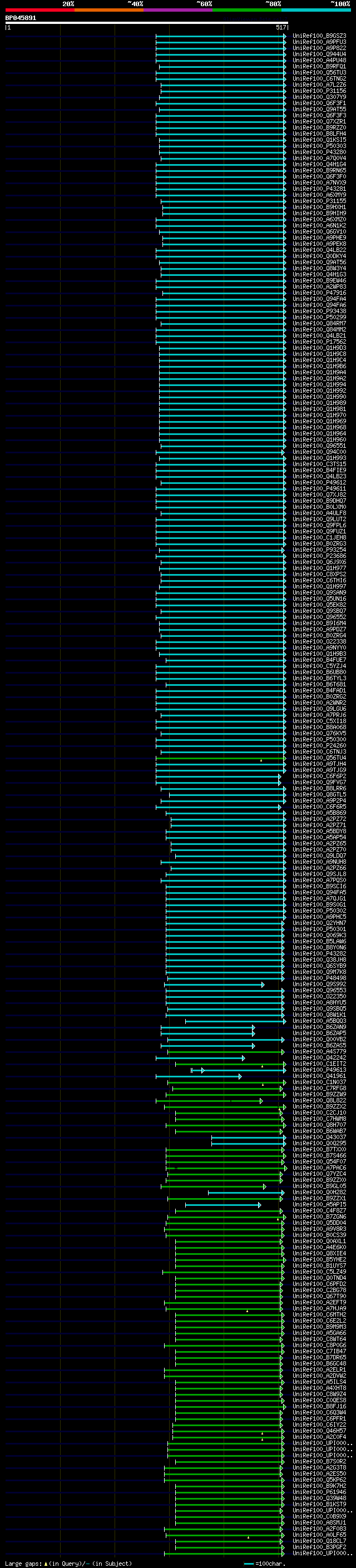Select hit label UniRef100_P49612
Screen dimensions: 356x1568
click(319, 483)
